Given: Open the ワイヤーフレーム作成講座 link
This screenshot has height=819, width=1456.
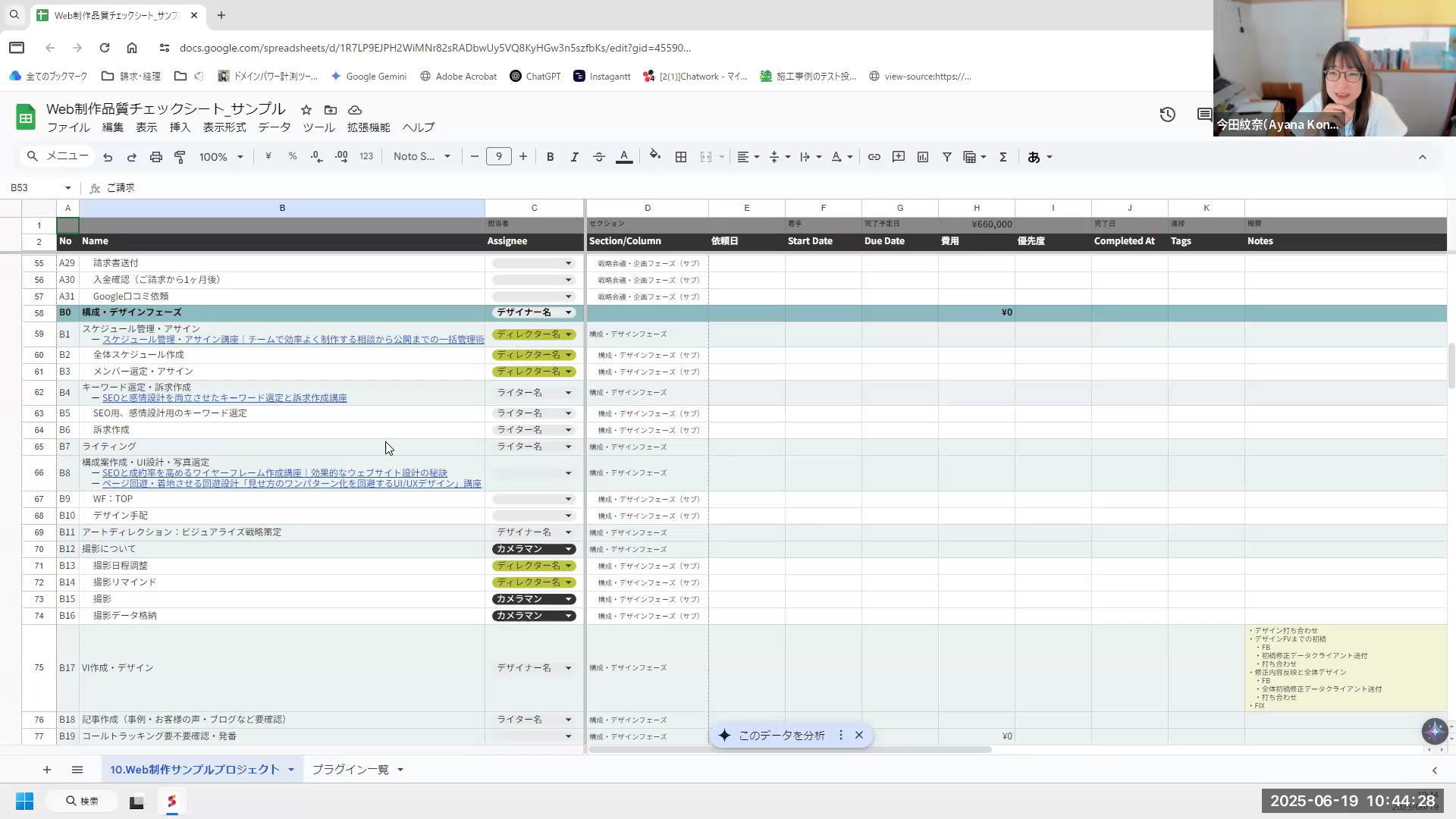Looking at the screenshot, I should tap(275, 473).
